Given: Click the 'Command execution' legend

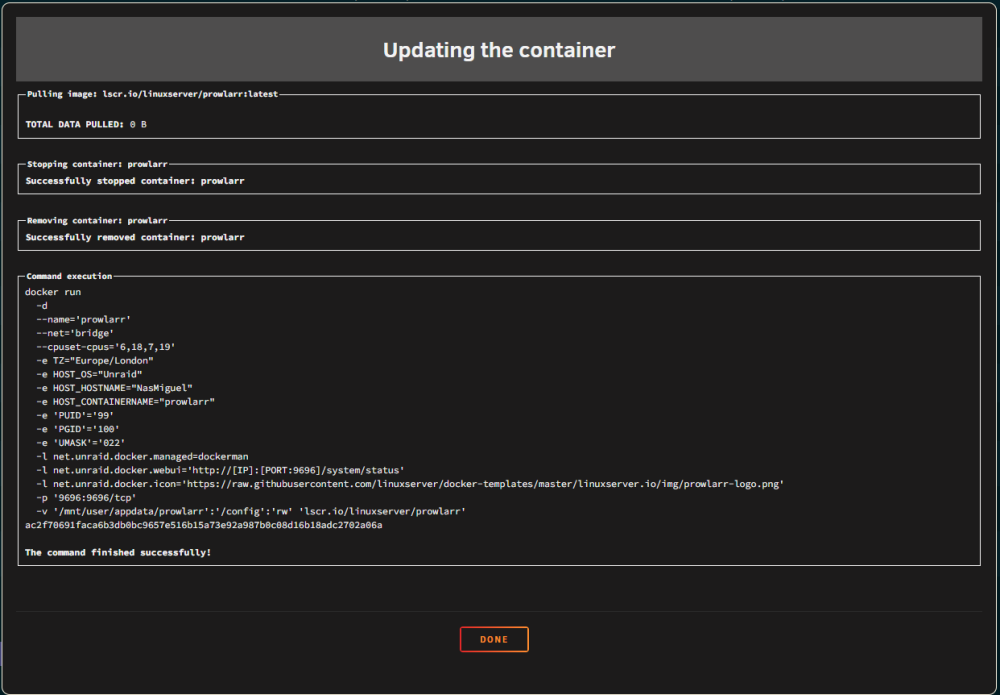Looking at the screenshot, I should [x=69, y=276].
